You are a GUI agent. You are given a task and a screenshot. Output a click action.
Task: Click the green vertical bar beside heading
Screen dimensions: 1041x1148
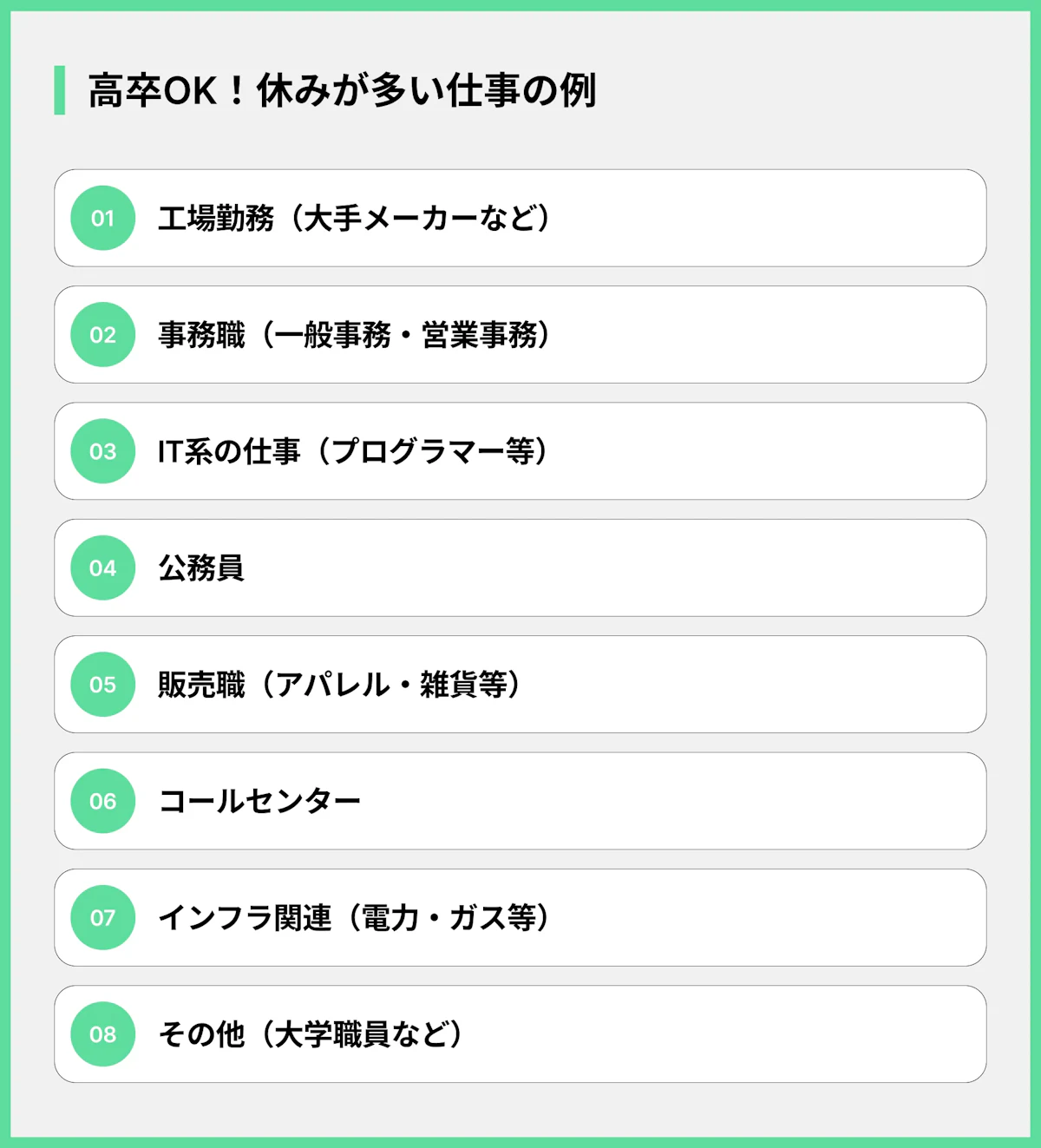59,90
